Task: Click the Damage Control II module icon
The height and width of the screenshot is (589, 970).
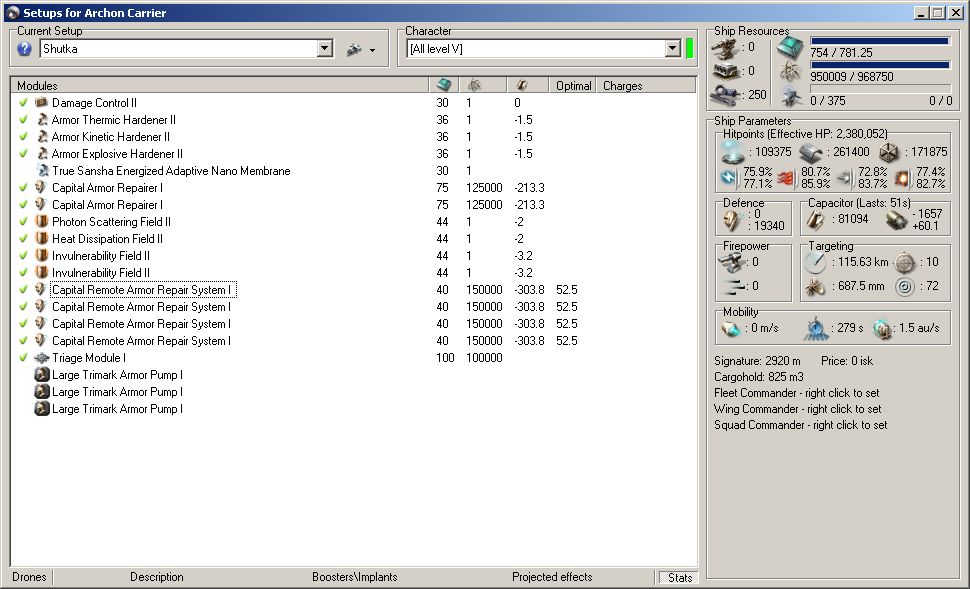Action: pyautogui.click(x=41, y=103)
